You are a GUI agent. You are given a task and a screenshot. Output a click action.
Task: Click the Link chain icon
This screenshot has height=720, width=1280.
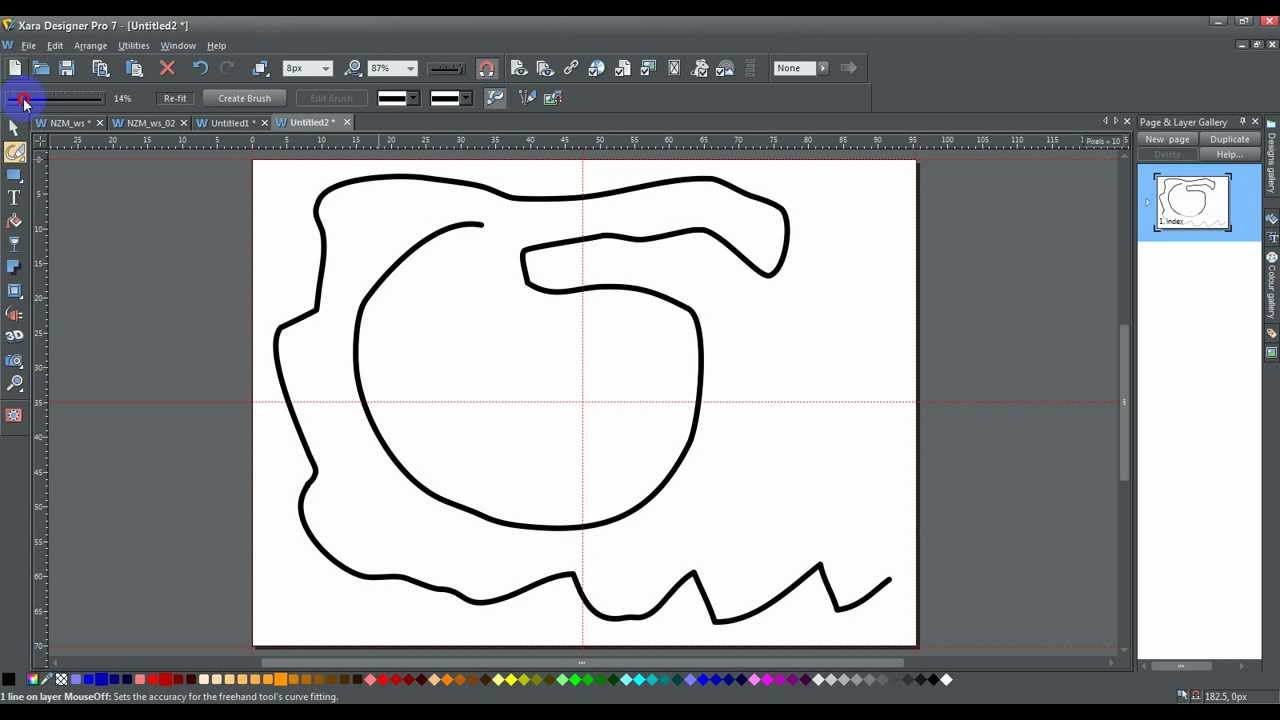coord(571,68)
